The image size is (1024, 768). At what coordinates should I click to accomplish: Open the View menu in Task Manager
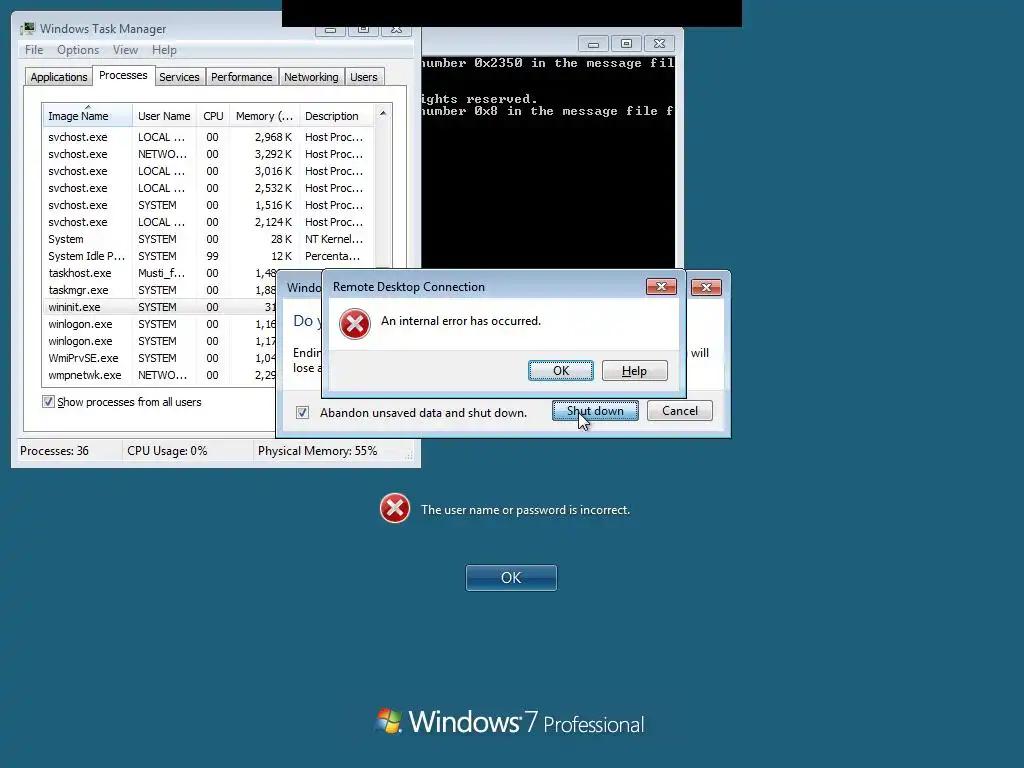pos(125,50)
